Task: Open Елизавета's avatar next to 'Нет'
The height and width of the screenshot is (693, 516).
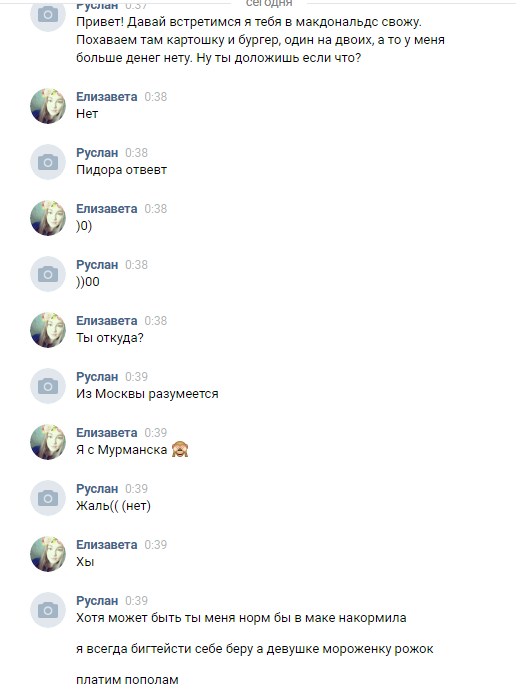Action: [48, 106]
